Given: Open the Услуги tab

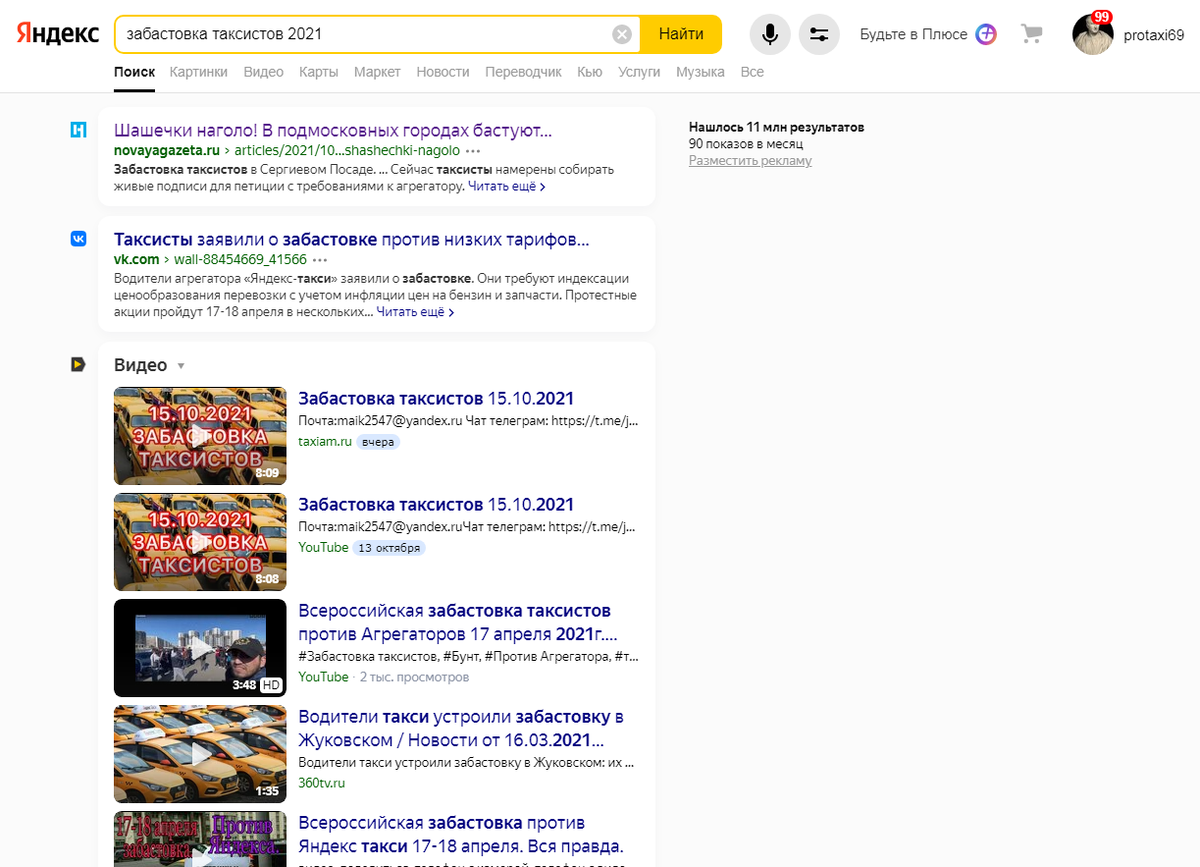Looking at the screenshot, I should 639,72.
